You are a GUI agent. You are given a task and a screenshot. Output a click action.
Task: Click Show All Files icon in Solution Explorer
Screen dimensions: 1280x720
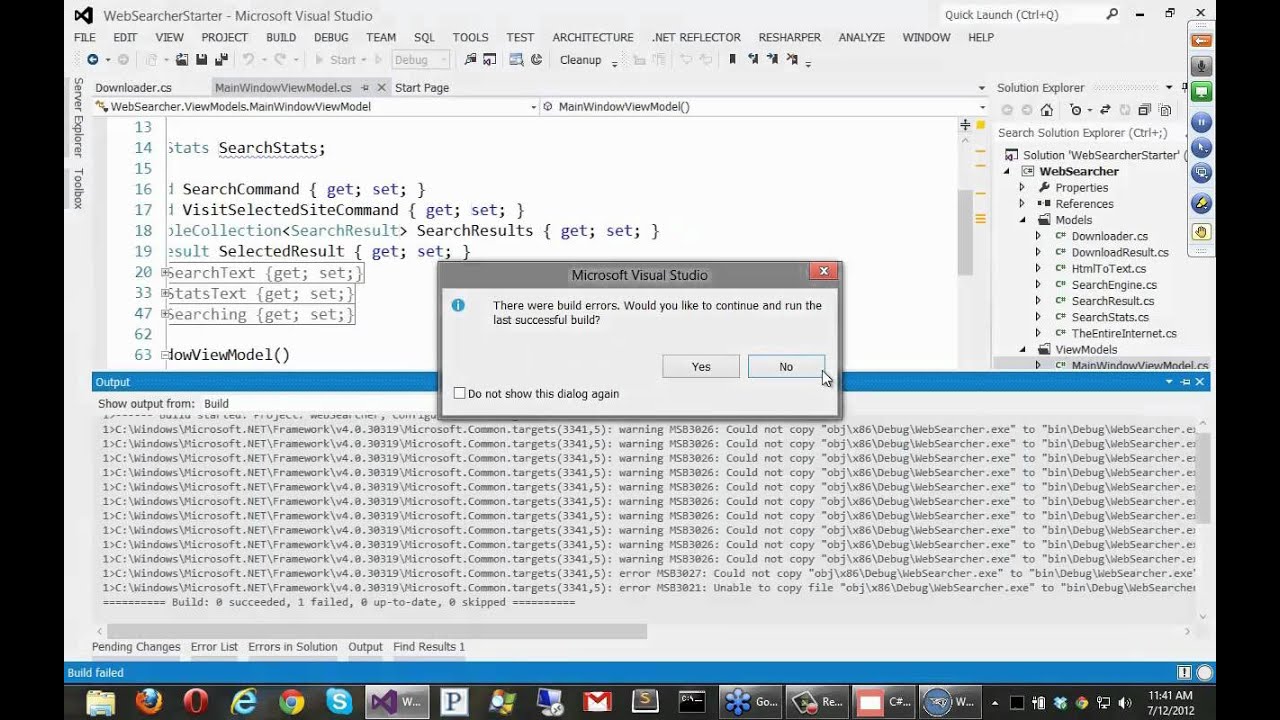tap(1165, 110)
